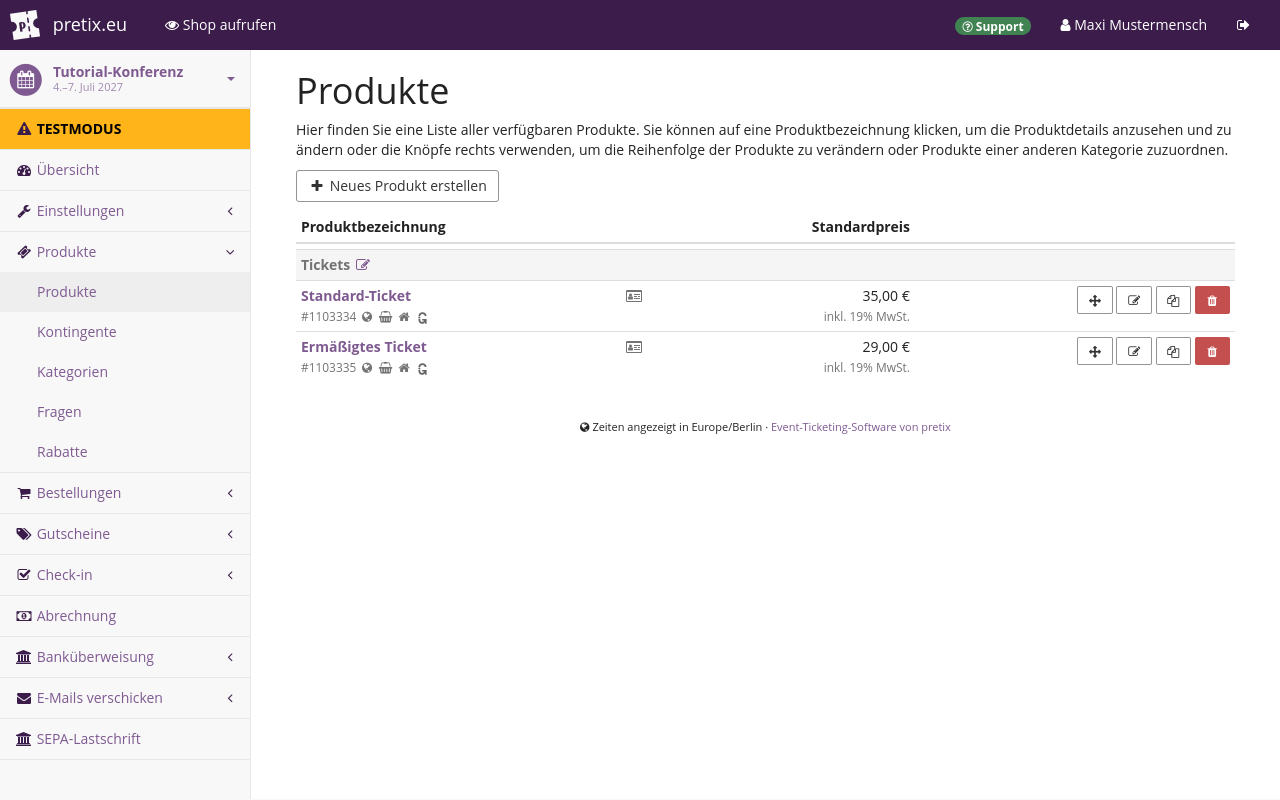Click Shop aufrufen in the top bar

221,25
